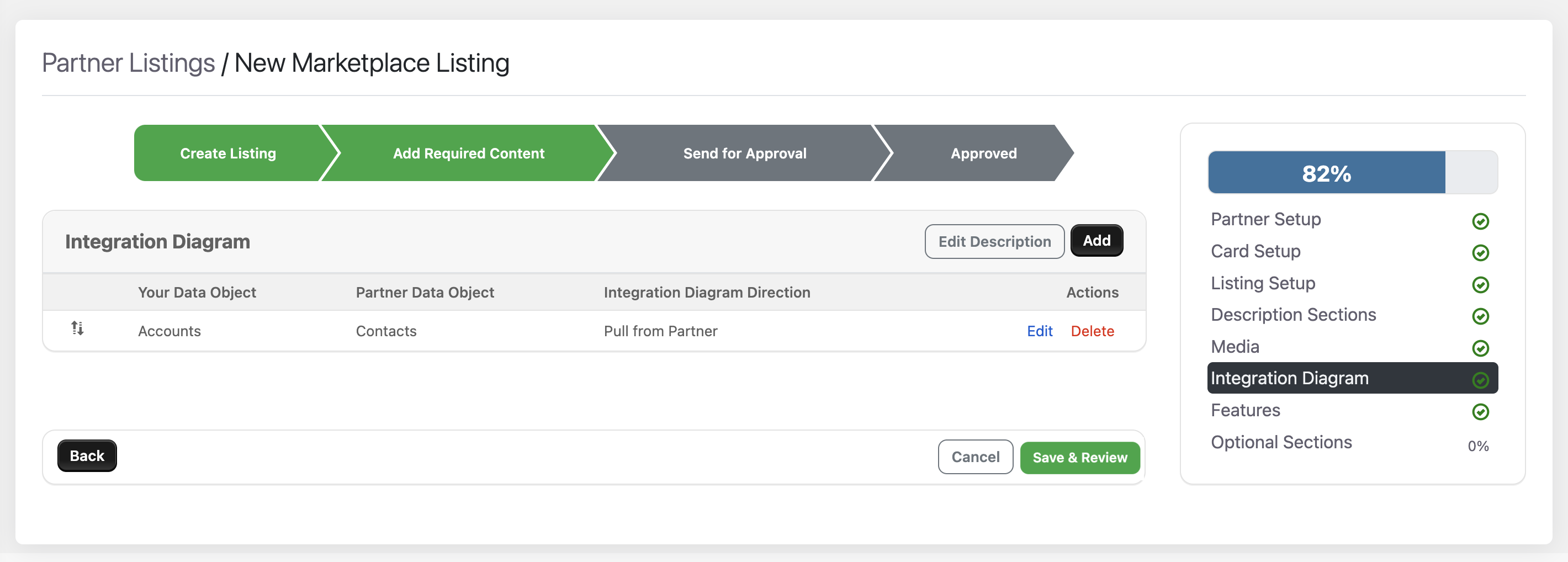Click the Your Data Object column header
The width and height of the screenshot is (1568, 562).
[197, 292]
